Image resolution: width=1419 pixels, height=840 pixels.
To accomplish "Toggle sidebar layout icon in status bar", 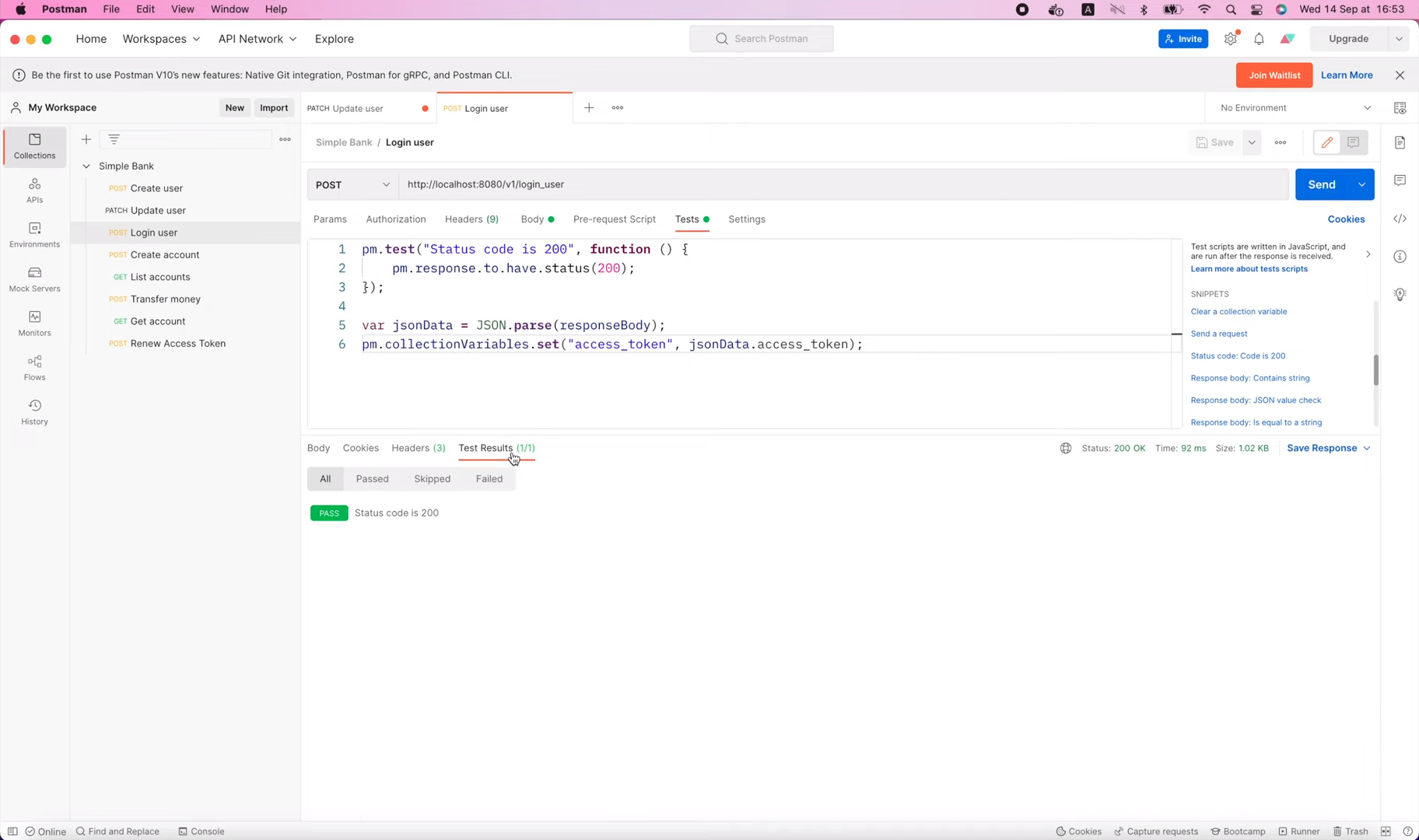I will [x=12, y=831].
